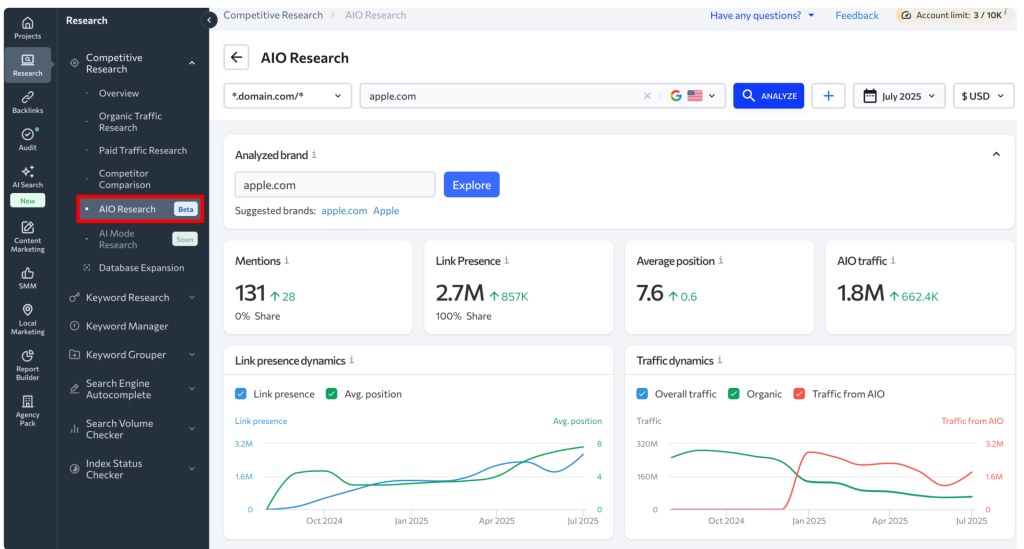Open Competitor Comparison in the sidebar
The height and width of the screenshot is (549, 1024).
point(124,179)
